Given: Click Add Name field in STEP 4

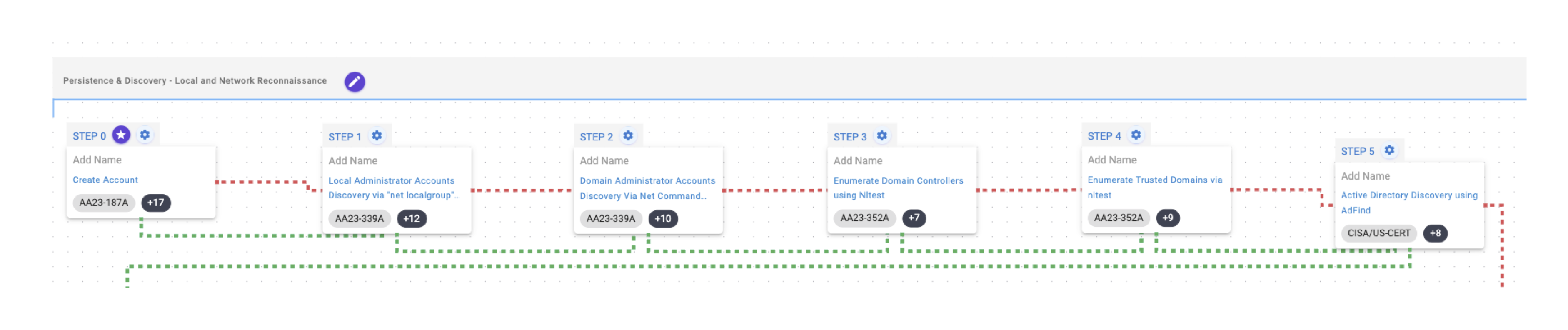Looking at the screenshot, I should click(x=1112, y=160).
